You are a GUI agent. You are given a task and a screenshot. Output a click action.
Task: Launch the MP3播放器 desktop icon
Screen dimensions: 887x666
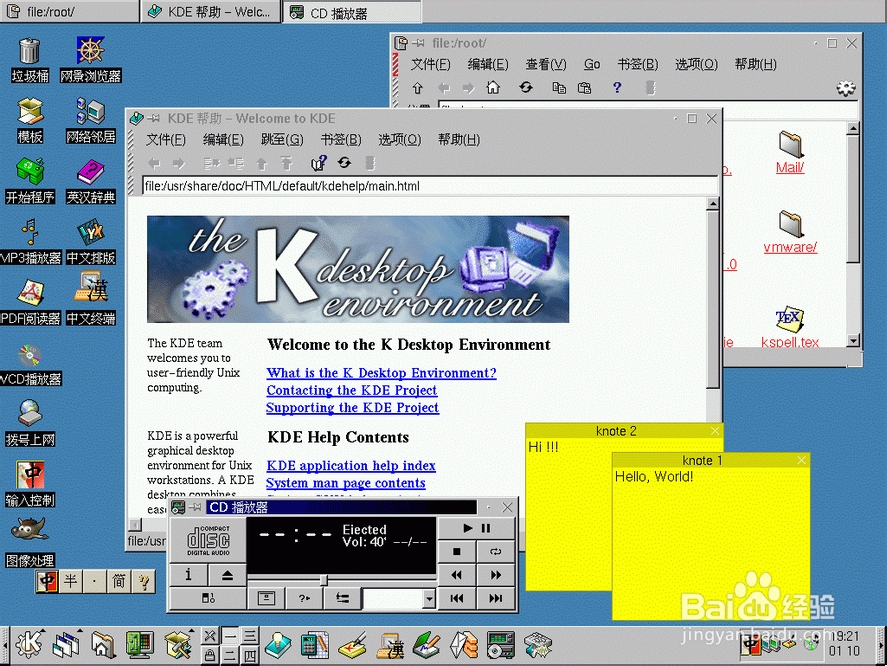click(31, 242)
